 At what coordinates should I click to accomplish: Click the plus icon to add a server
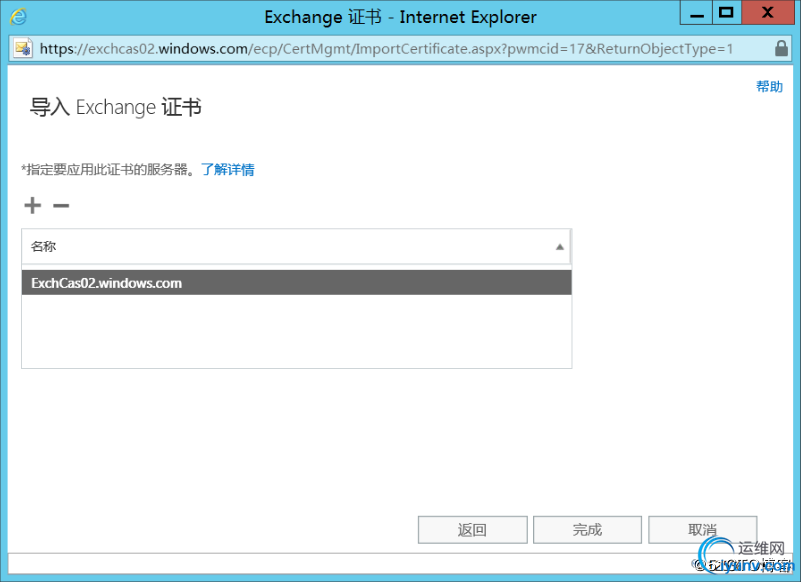(x=33, y=205)
